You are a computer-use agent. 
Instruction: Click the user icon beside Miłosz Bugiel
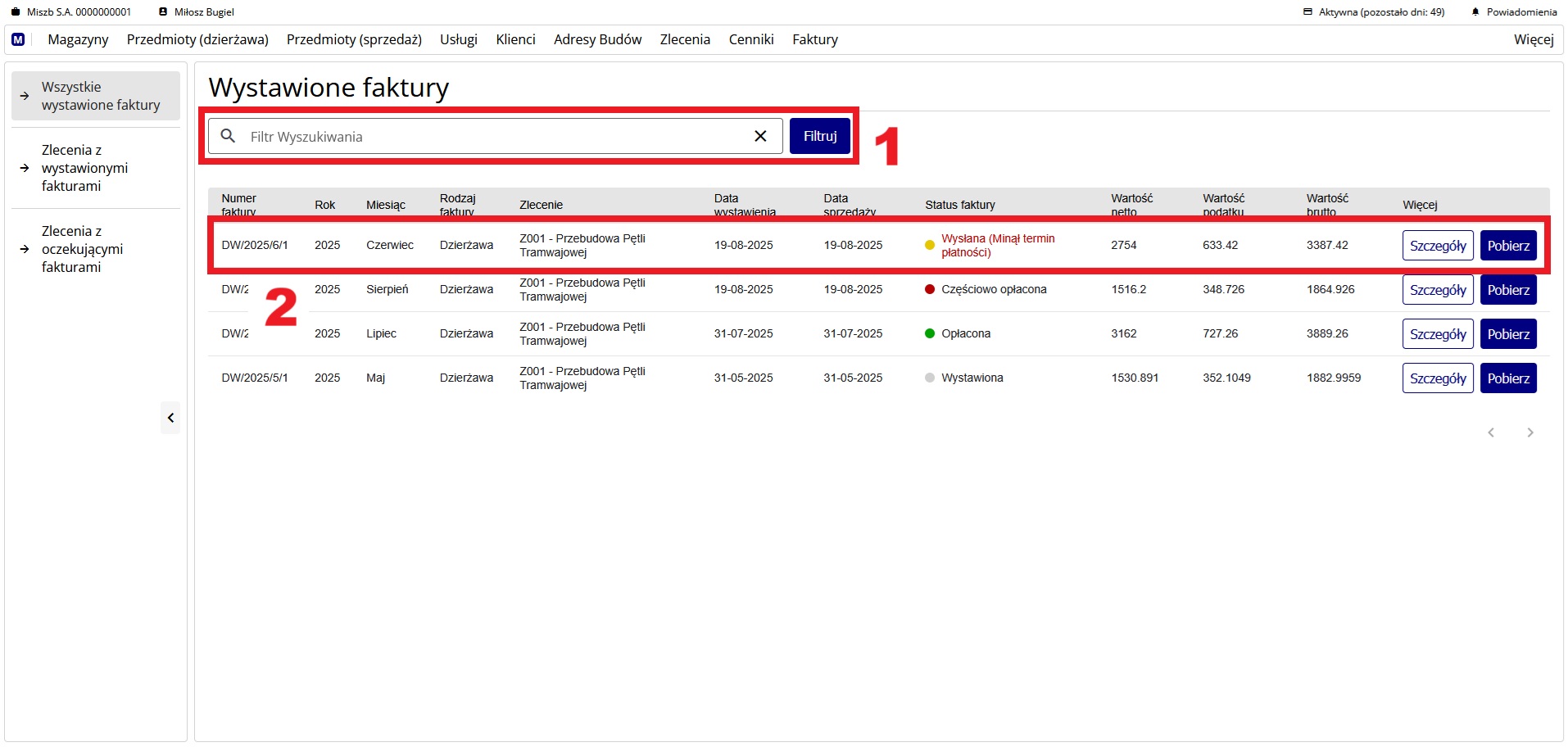click(163, 12)
